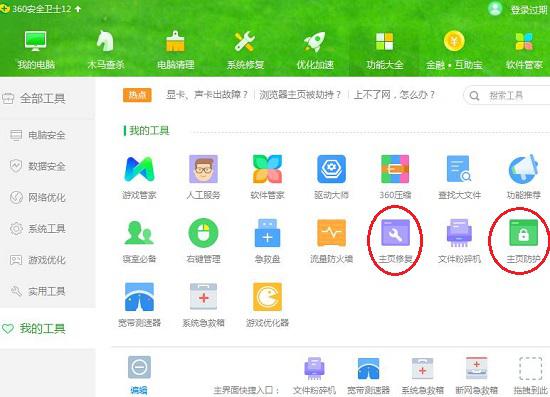The height and width of the screenshot is (397, 550).
Task: Launch the 人工服务 tool
Action: pyautogui.click(x=203, y=177)
